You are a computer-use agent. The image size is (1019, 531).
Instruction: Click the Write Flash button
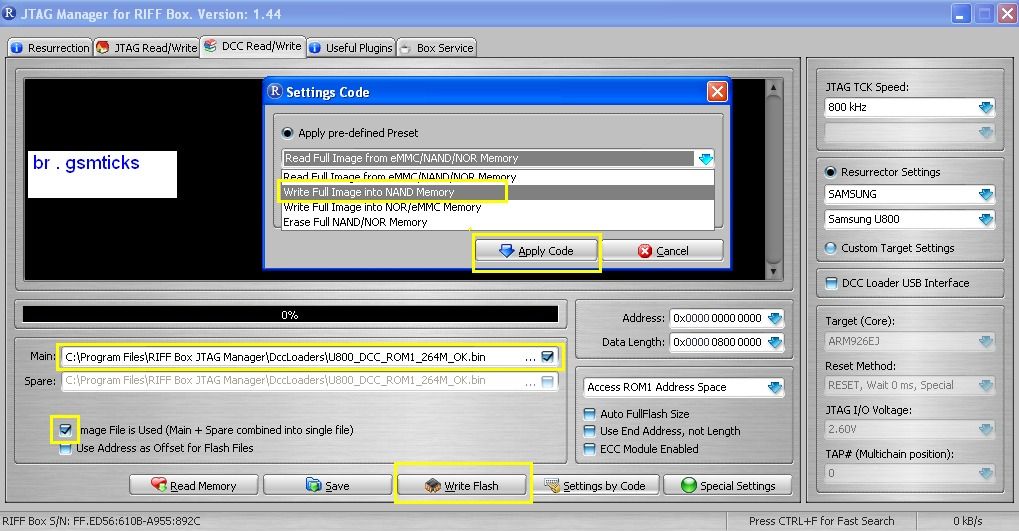pos(461,486)
